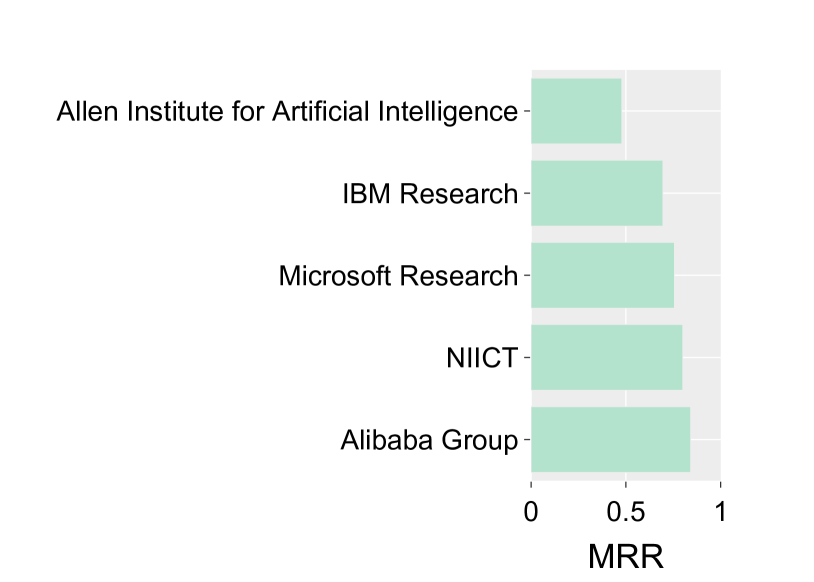Click the Microsoft Research axis label
Viewport: 814px width, 582px height.
(x=398, y=275)
